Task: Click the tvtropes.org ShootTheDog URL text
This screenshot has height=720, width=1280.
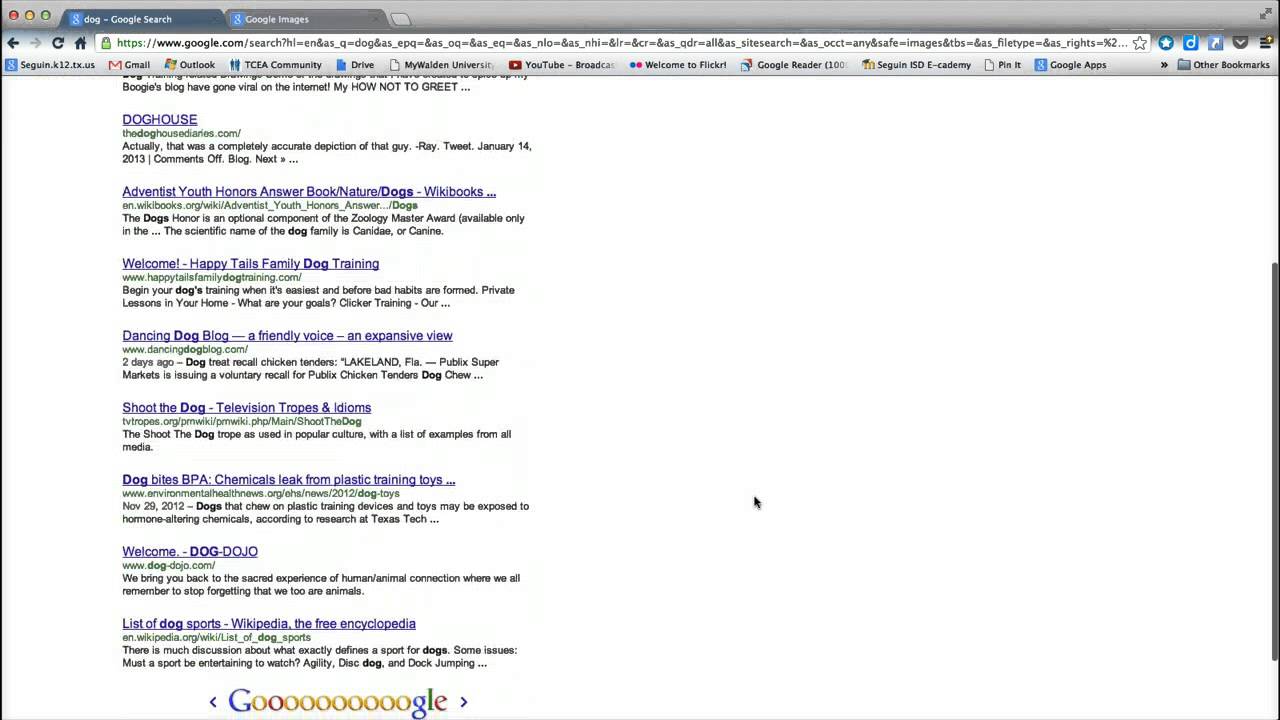Action: (241, 421)
